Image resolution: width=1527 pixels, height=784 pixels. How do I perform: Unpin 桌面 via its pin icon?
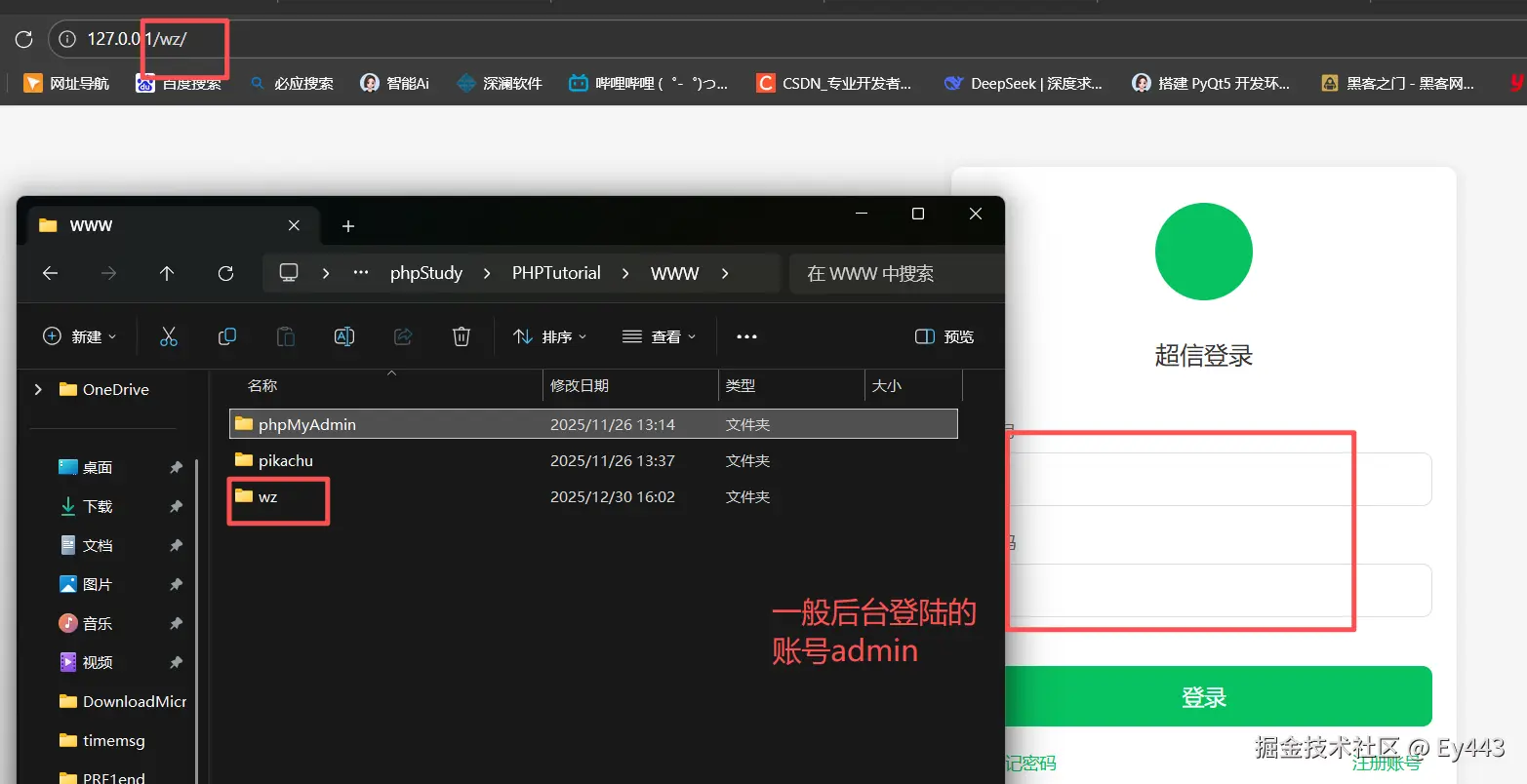click(176, 467)
